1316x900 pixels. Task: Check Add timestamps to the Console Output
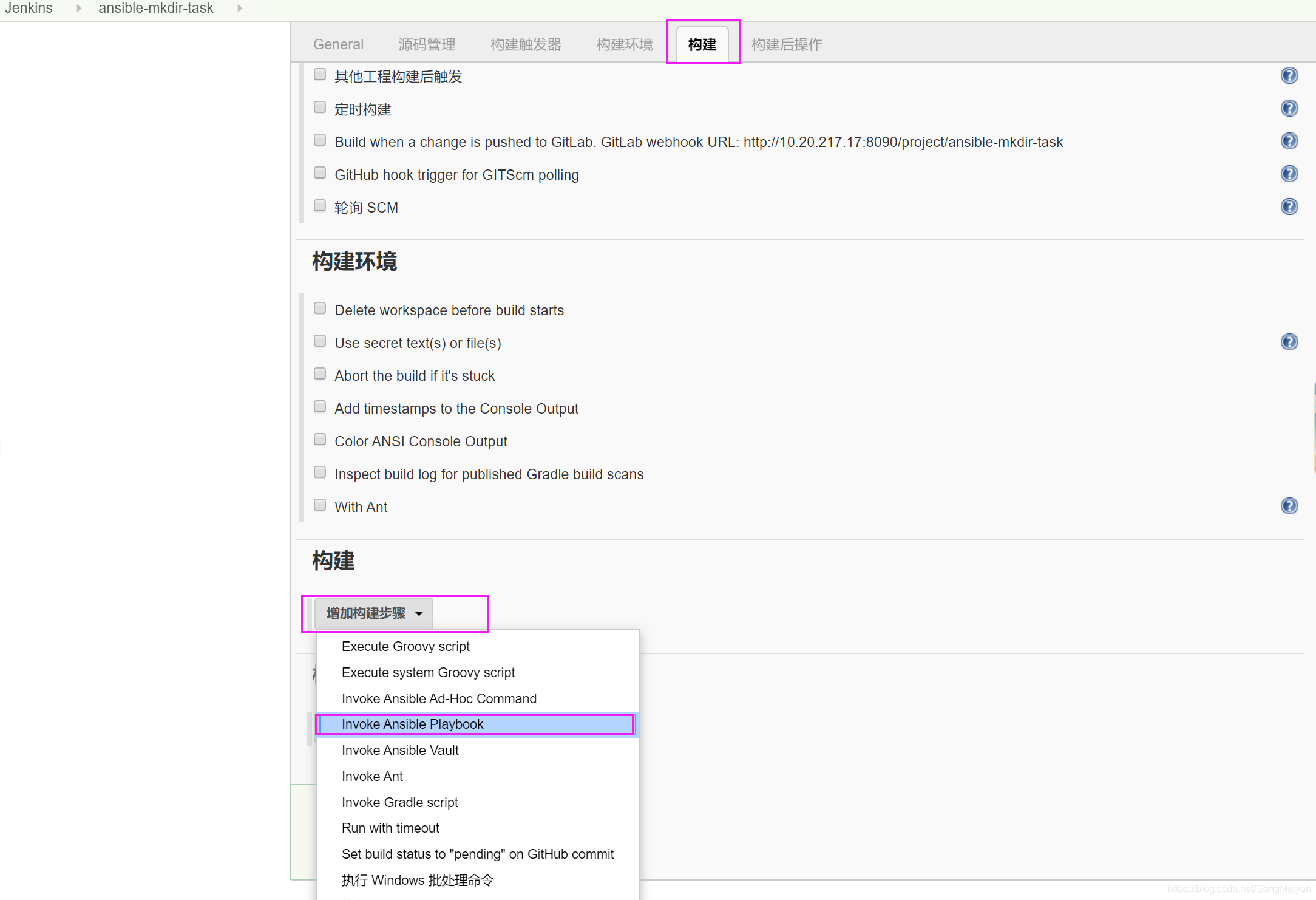click(320, 406)
